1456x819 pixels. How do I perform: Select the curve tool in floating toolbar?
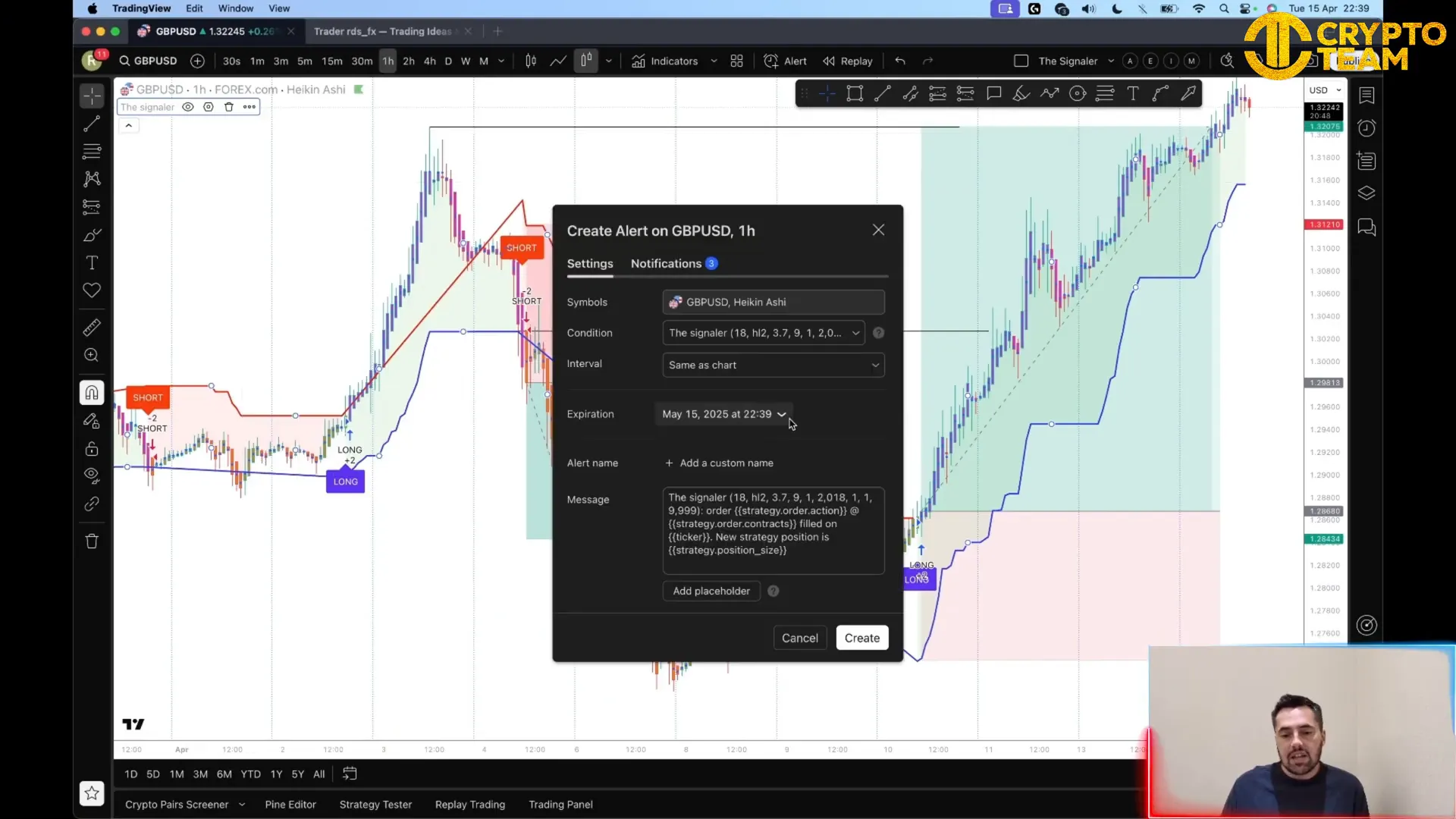pos(1160,94)
